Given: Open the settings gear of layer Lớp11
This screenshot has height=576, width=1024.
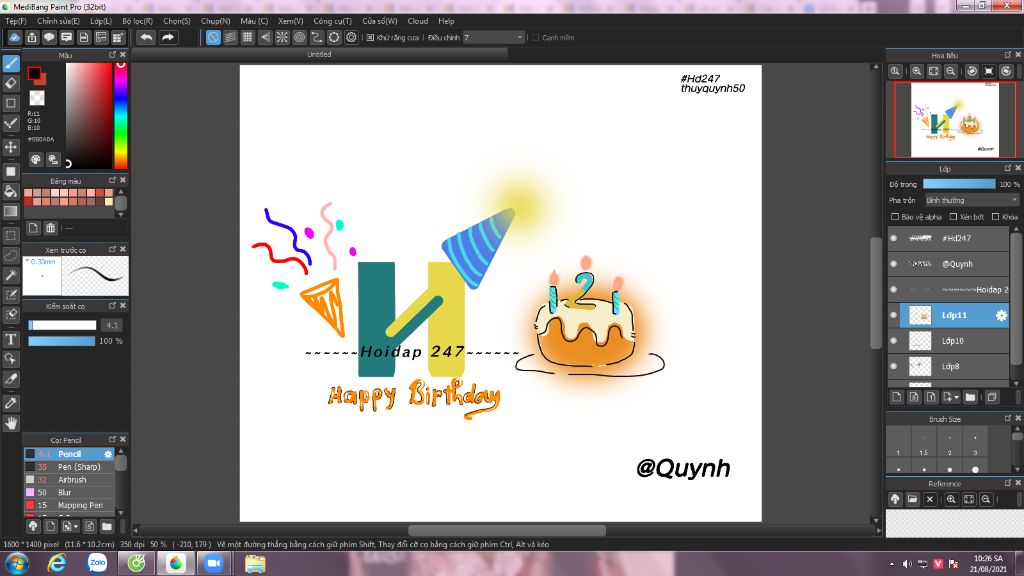Looking at the screenshot, I should (1001, 315).
